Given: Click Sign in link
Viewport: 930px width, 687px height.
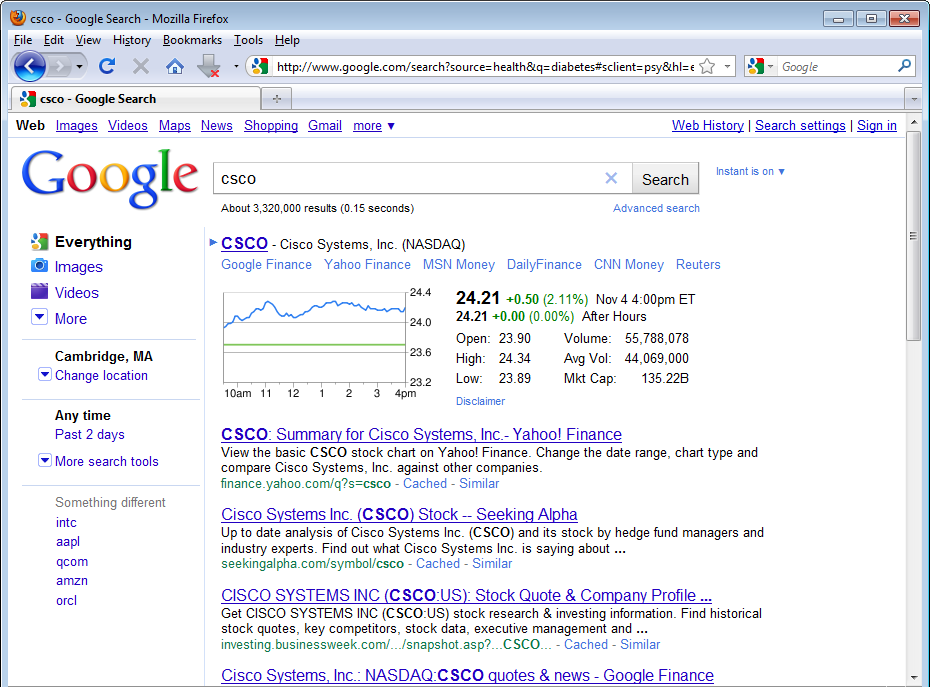Looking at the screenshot, I should pyautogui.click(x=877, y=126).
